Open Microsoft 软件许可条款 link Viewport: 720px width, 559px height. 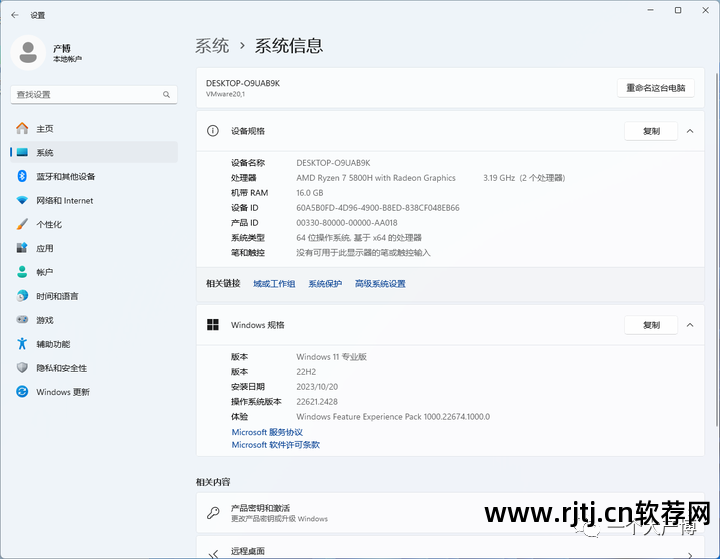[276, 445]
